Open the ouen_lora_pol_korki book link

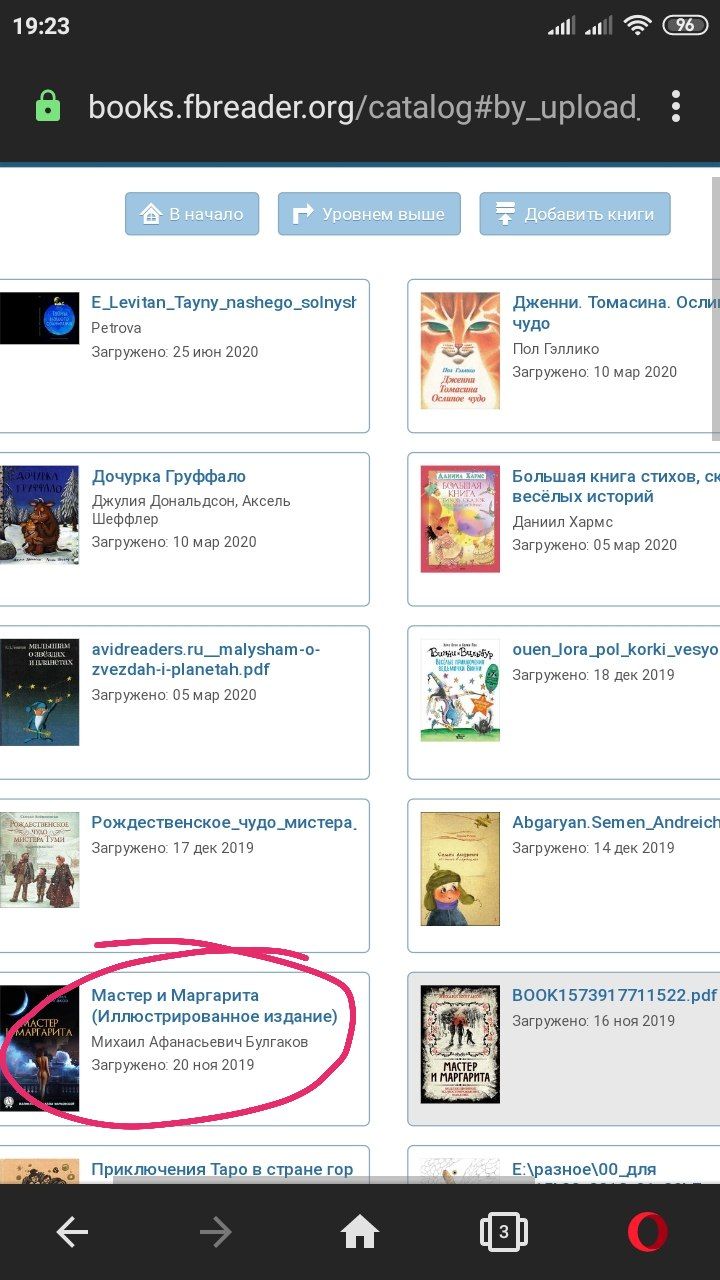[x=615, y=649]
